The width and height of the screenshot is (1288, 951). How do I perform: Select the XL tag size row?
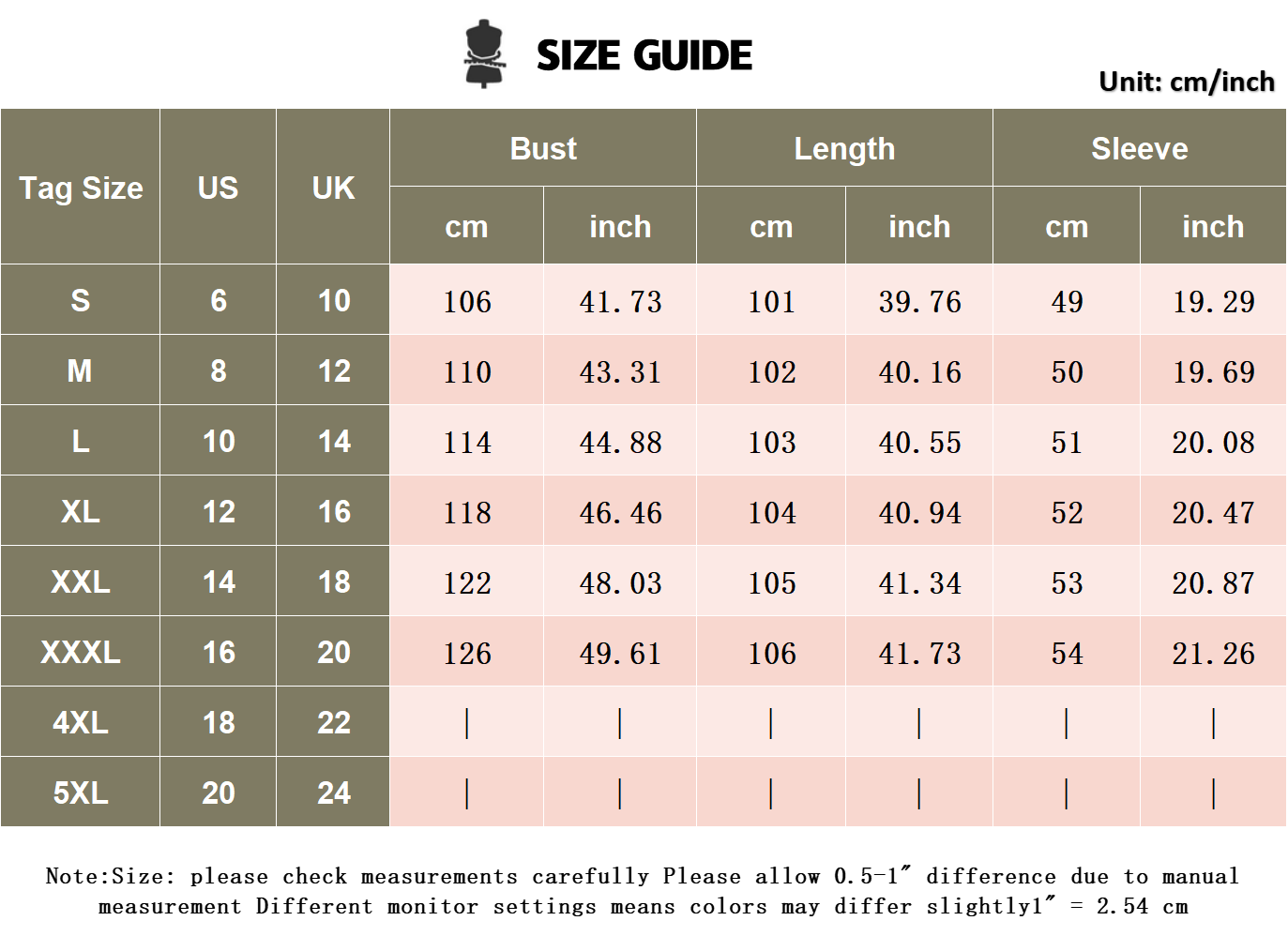[x=644, y=511]
